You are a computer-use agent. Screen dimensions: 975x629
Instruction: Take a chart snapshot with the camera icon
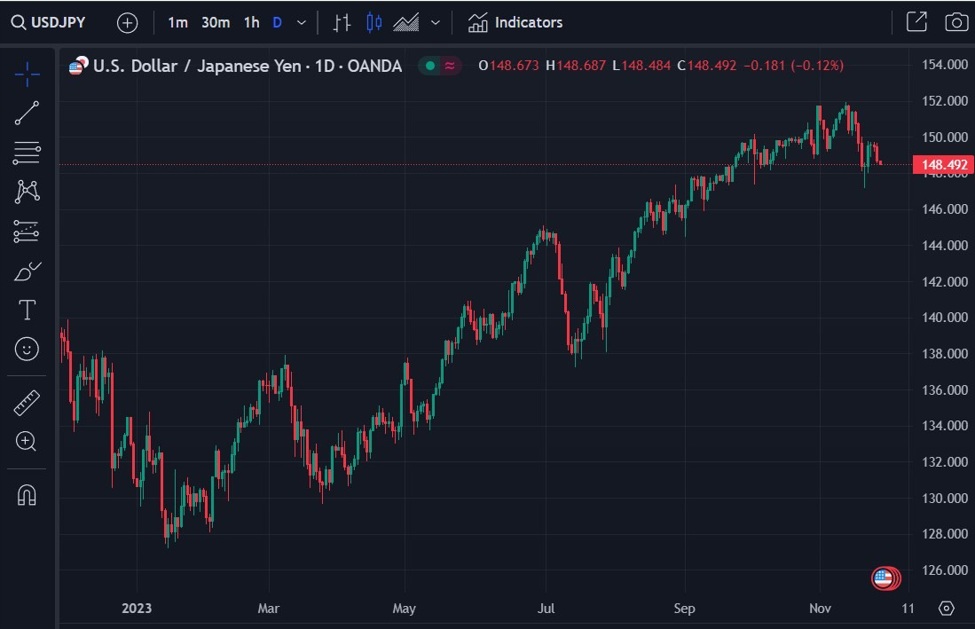pyautogui.click(x=956, y=21)
